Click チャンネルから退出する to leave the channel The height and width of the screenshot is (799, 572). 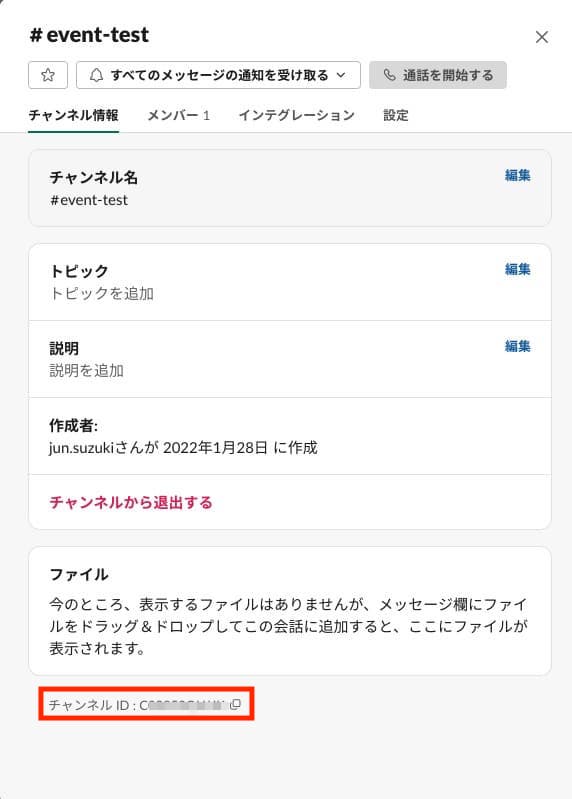131,502
